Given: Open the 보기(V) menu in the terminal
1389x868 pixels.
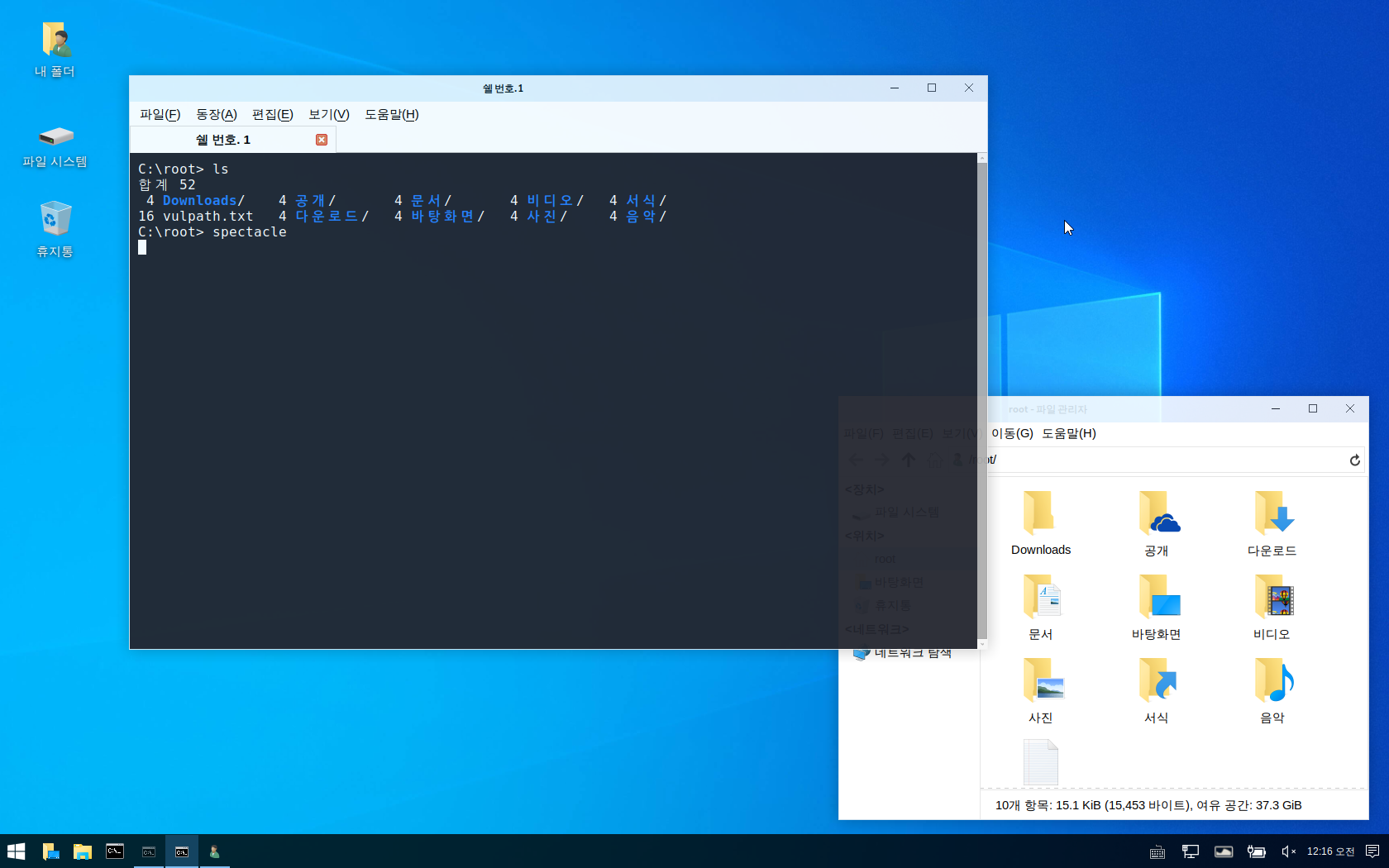Looking at the screenshot, I should pyautogui.click(x=329, y=115).
